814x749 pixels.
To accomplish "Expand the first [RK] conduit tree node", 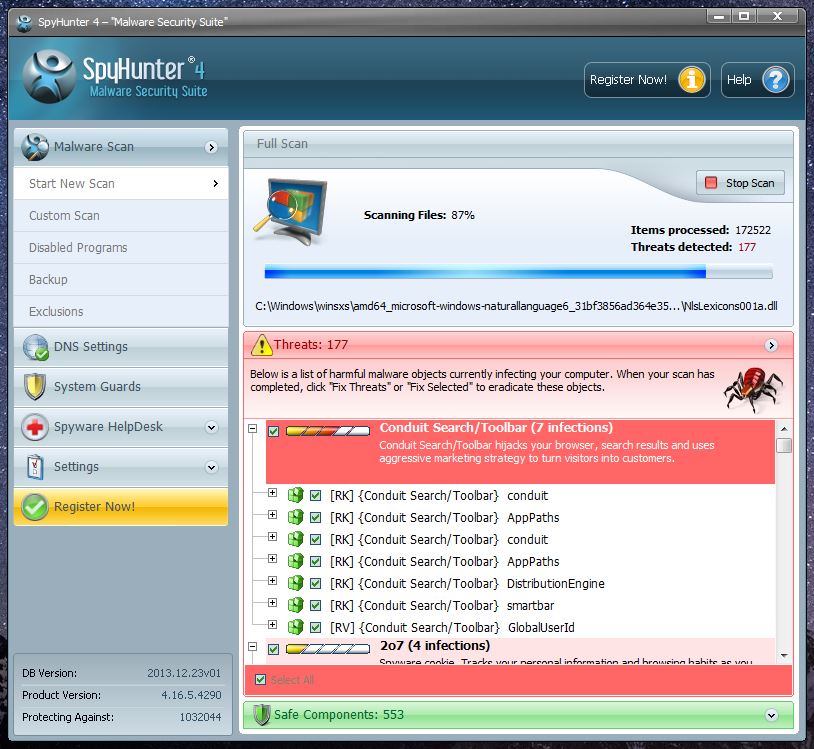I will pyautogui.click(x=273, y=493).
